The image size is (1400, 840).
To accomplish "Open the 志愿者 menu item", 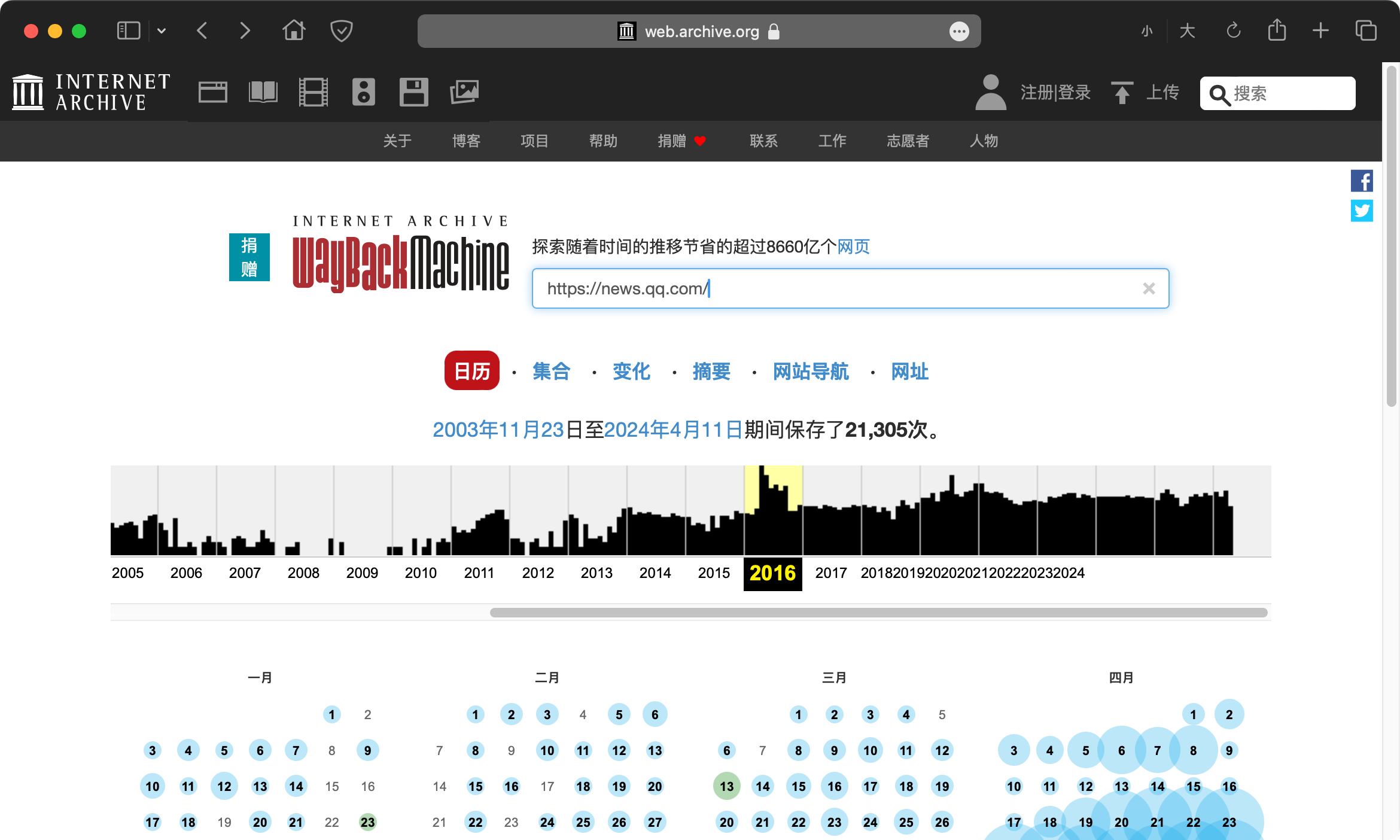I will (908, 141).
